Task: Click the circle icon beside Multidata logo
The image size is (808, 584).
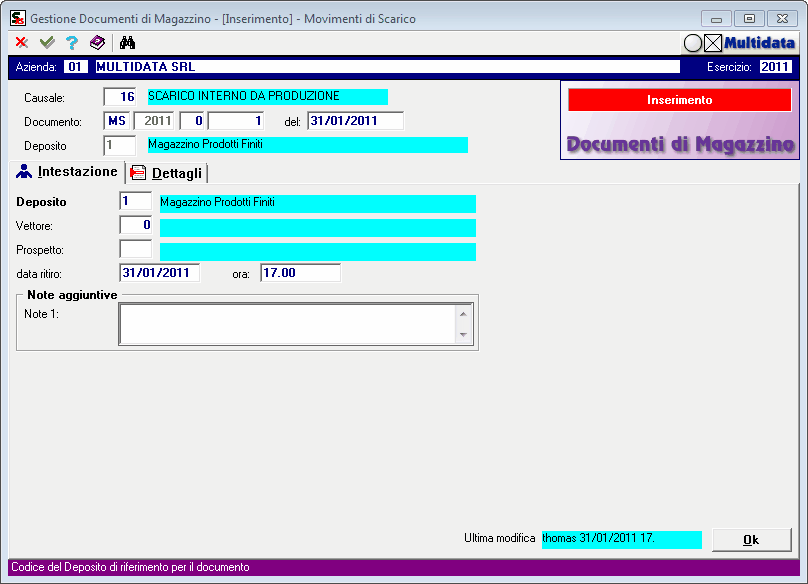Action: point(693,43)
